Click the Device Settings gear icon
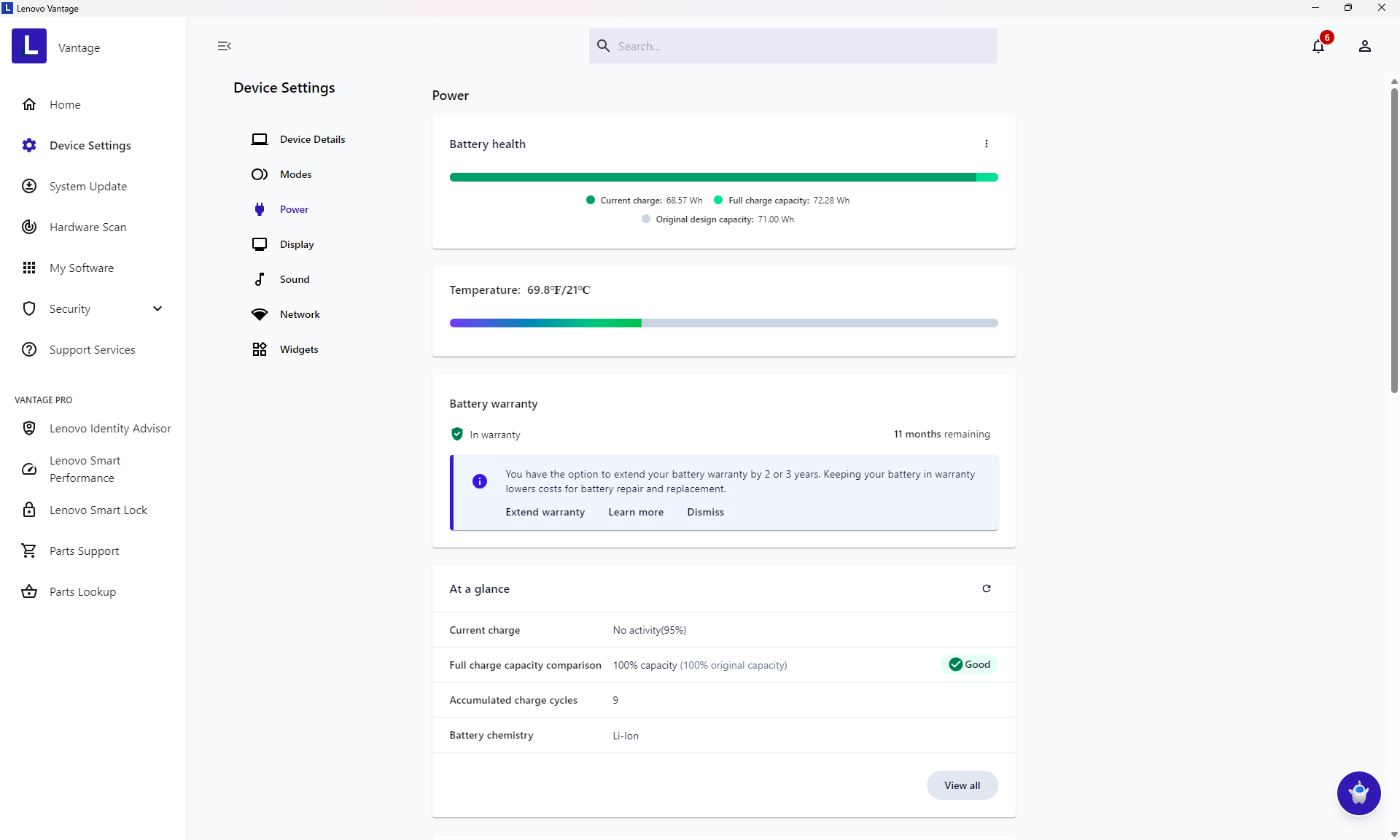 (29, 145)
